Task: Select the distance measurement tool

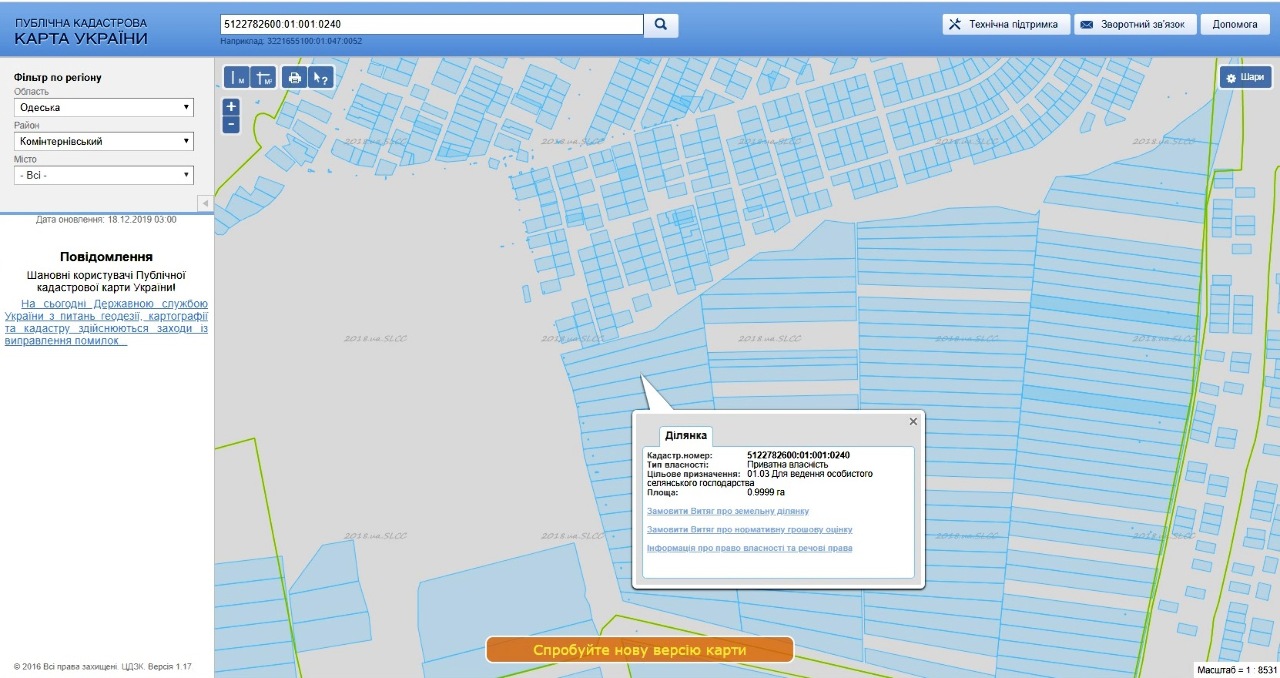Action: (238, 78)
